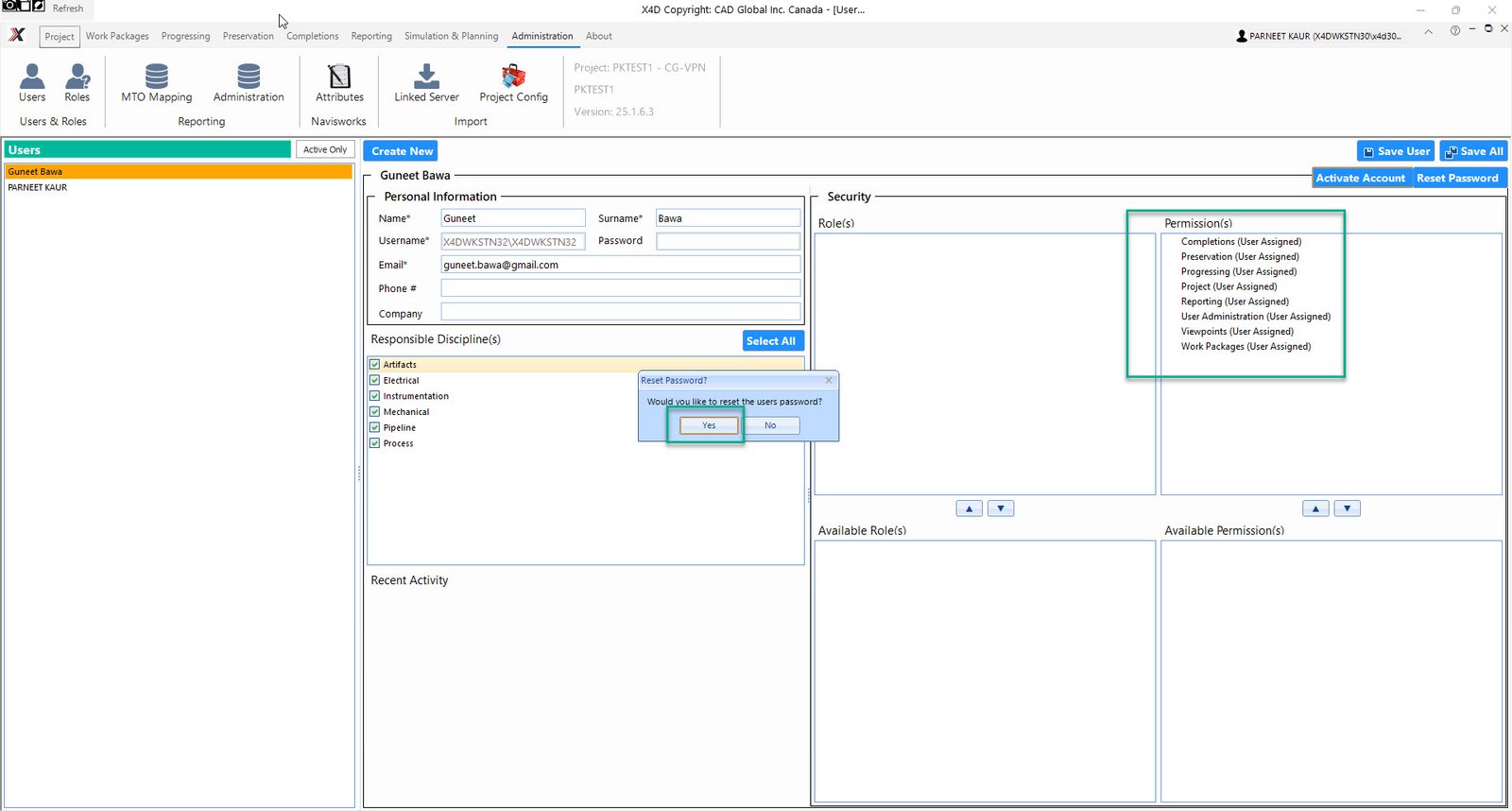Confirm password reset with Yes
The height and width of the screenshot is (811, 1512).
[x=709, y=425]
